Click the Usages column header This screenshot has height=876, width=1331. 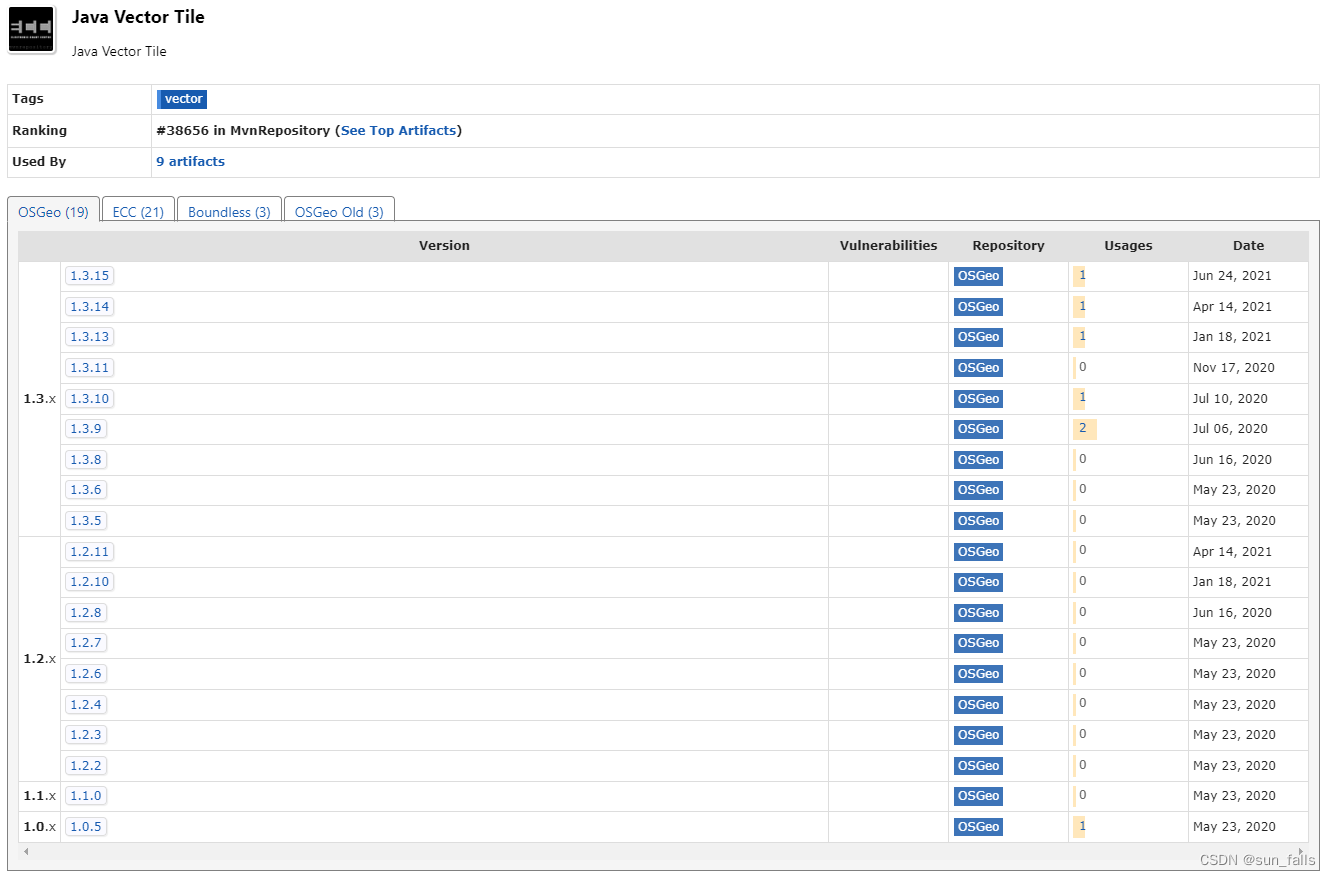tap(1128, 245)
